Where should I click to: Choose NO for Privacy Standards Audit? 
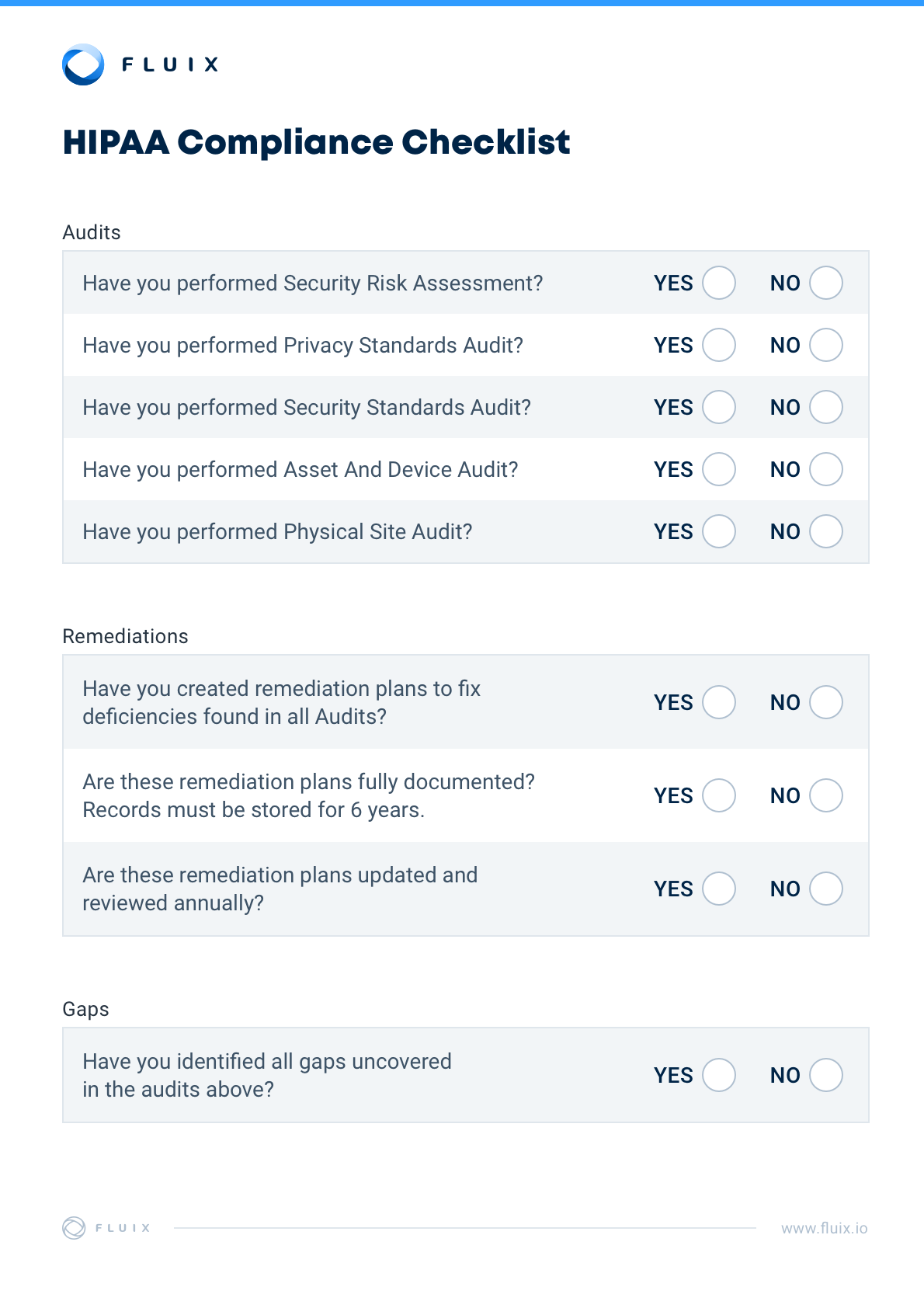[826, 345]
